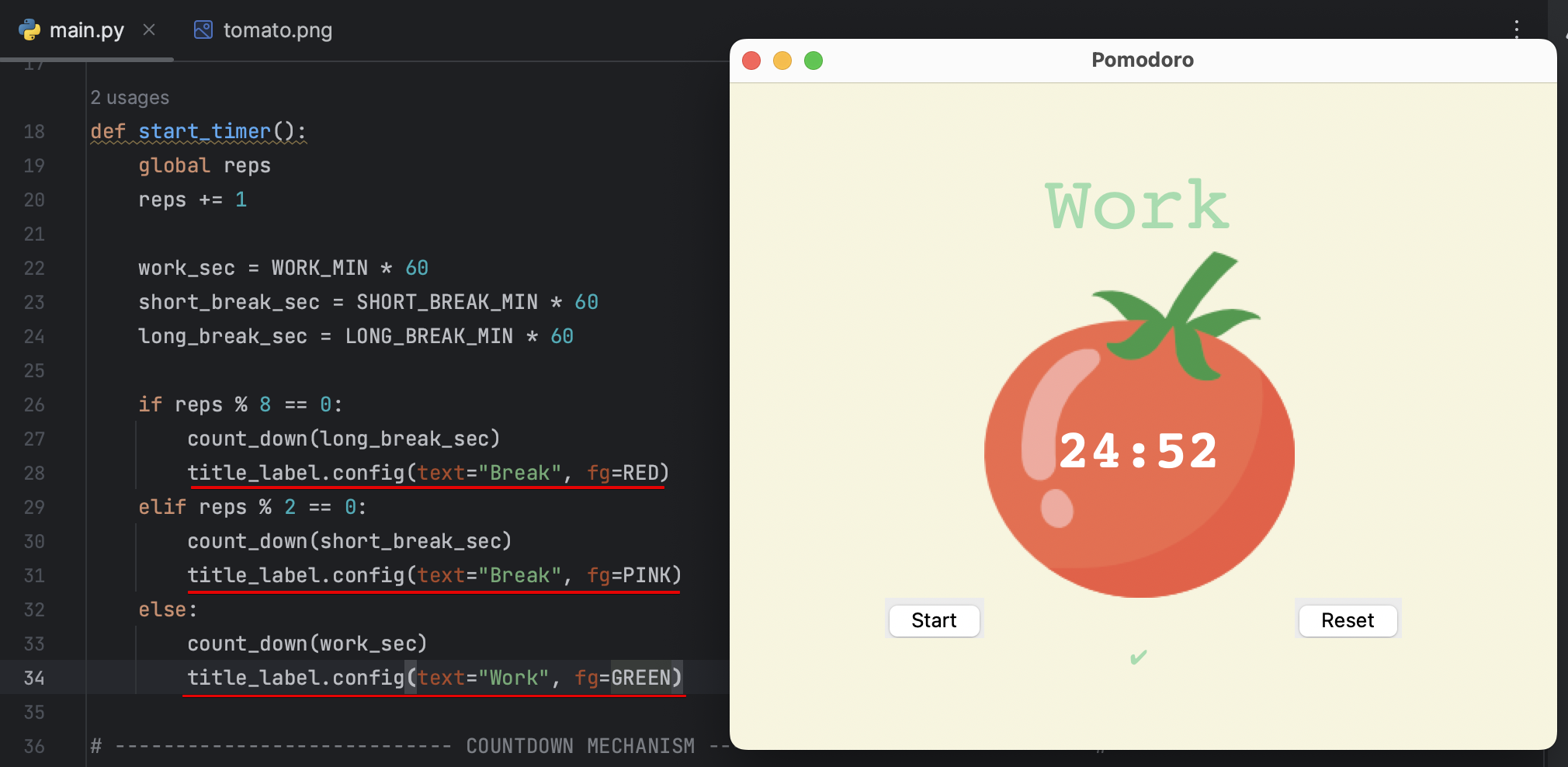Viewport: 1568px width, 767px height.
Task: Click SHORT_BREAK_MIN on line 23
Action: pos(447,303)
